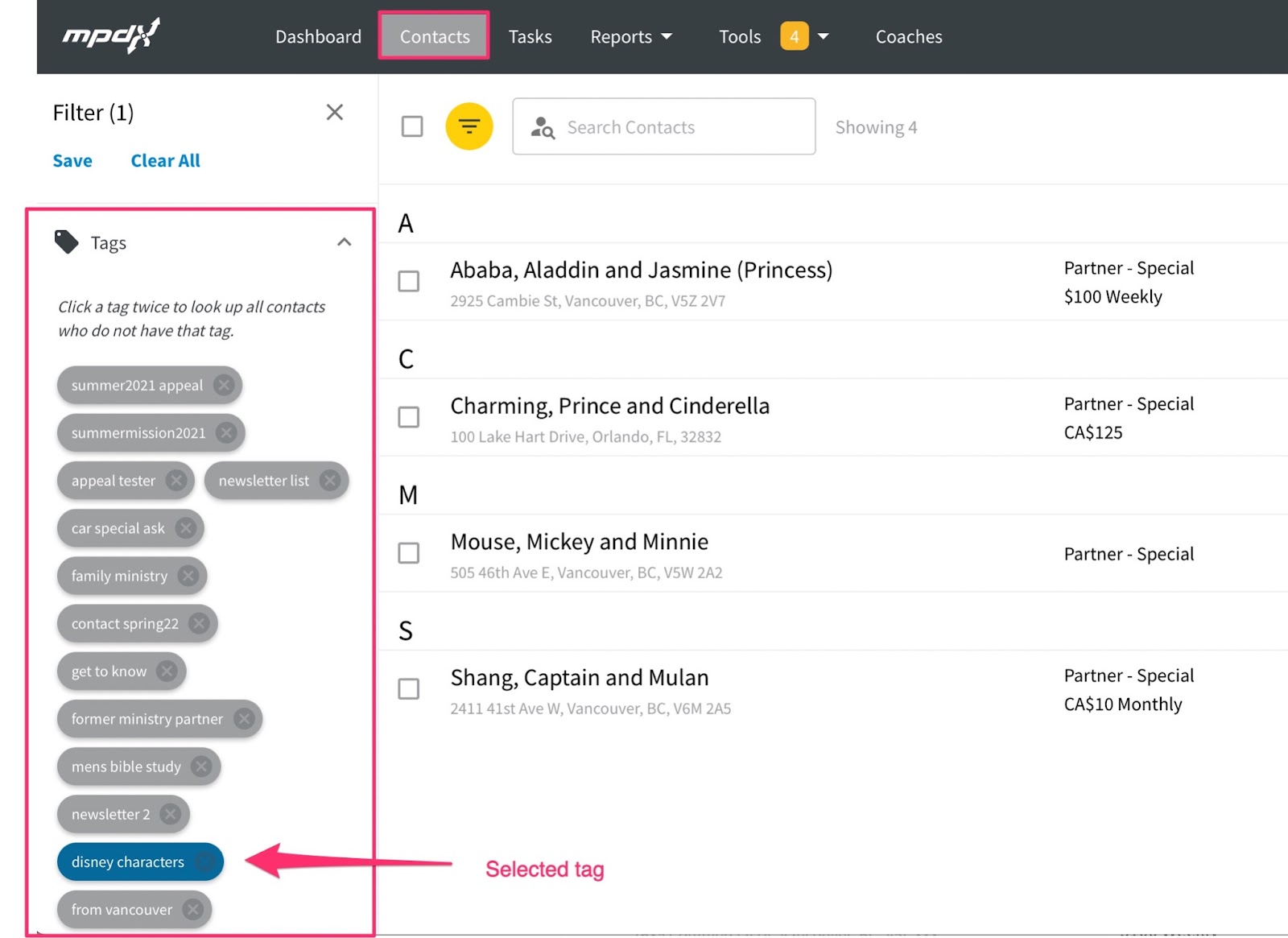Image resolution: width=1288 pixels, height=938 pixels.
Task: Focus the Search Contacts field
Action: (x=664, y=126)
